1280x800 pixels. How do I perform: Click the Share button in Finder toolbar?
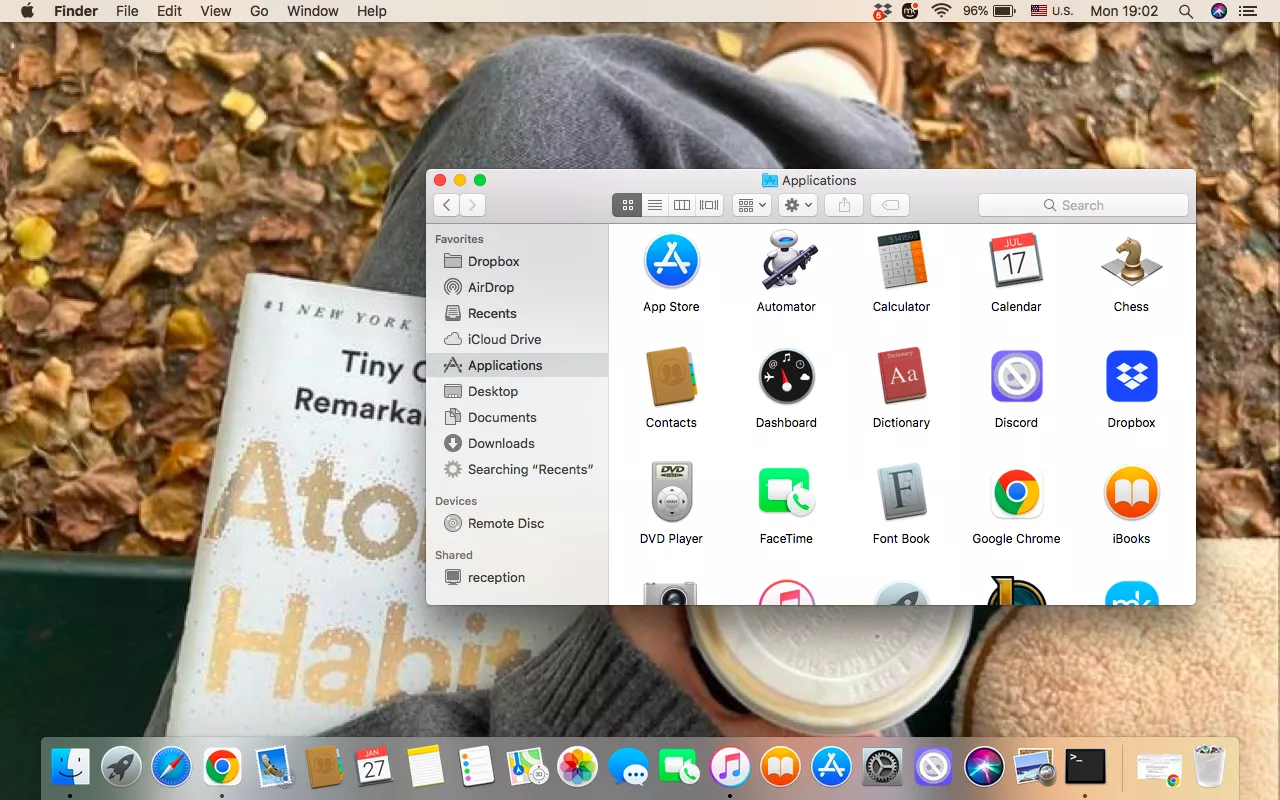tap(844, 205)
